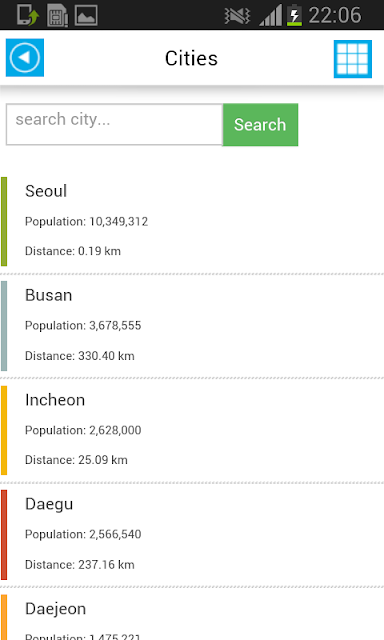
Task: Choose Daegu in the city list
Action: click(192, 534)
